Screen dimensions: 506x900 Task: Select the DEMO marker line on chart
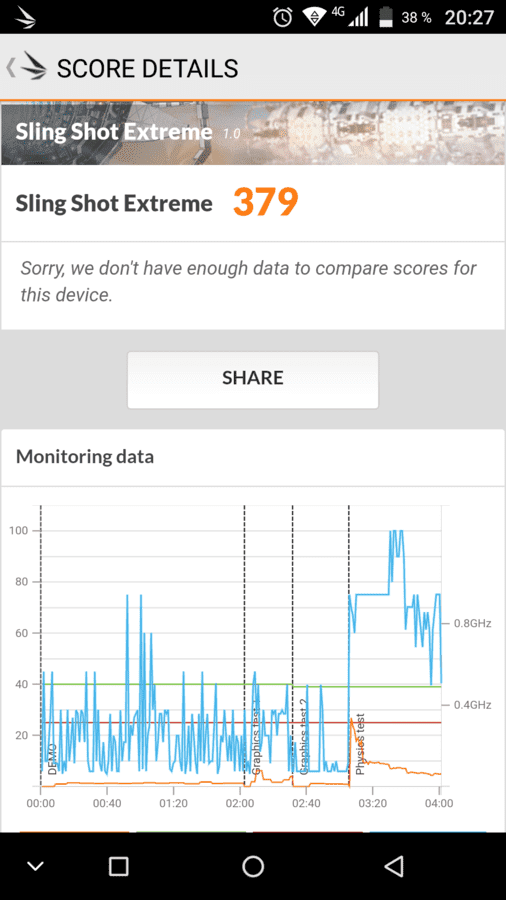pyautogui.click(x=41, y=646)
